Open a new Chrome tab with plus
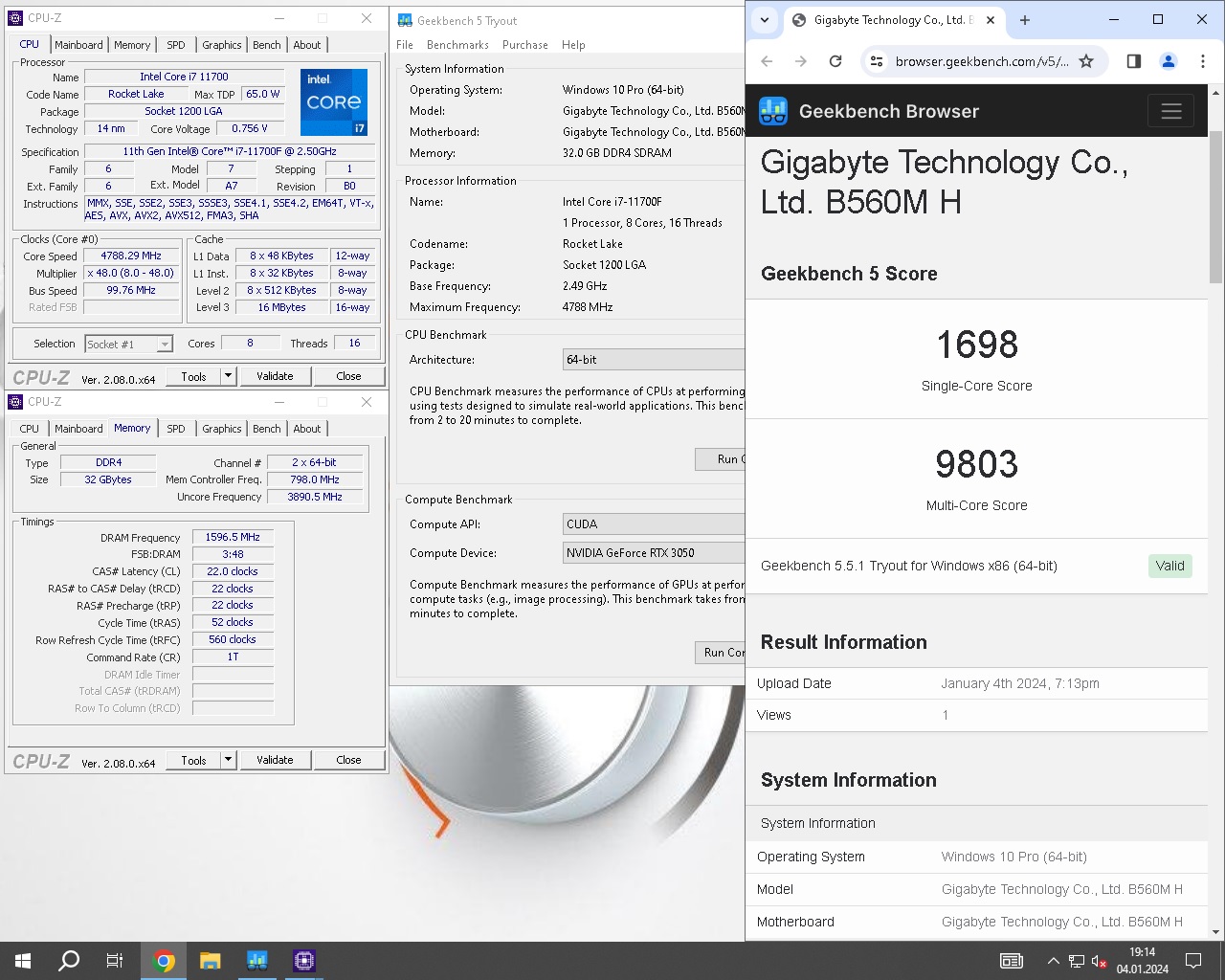1225x980 pixels. [1025, 20]
